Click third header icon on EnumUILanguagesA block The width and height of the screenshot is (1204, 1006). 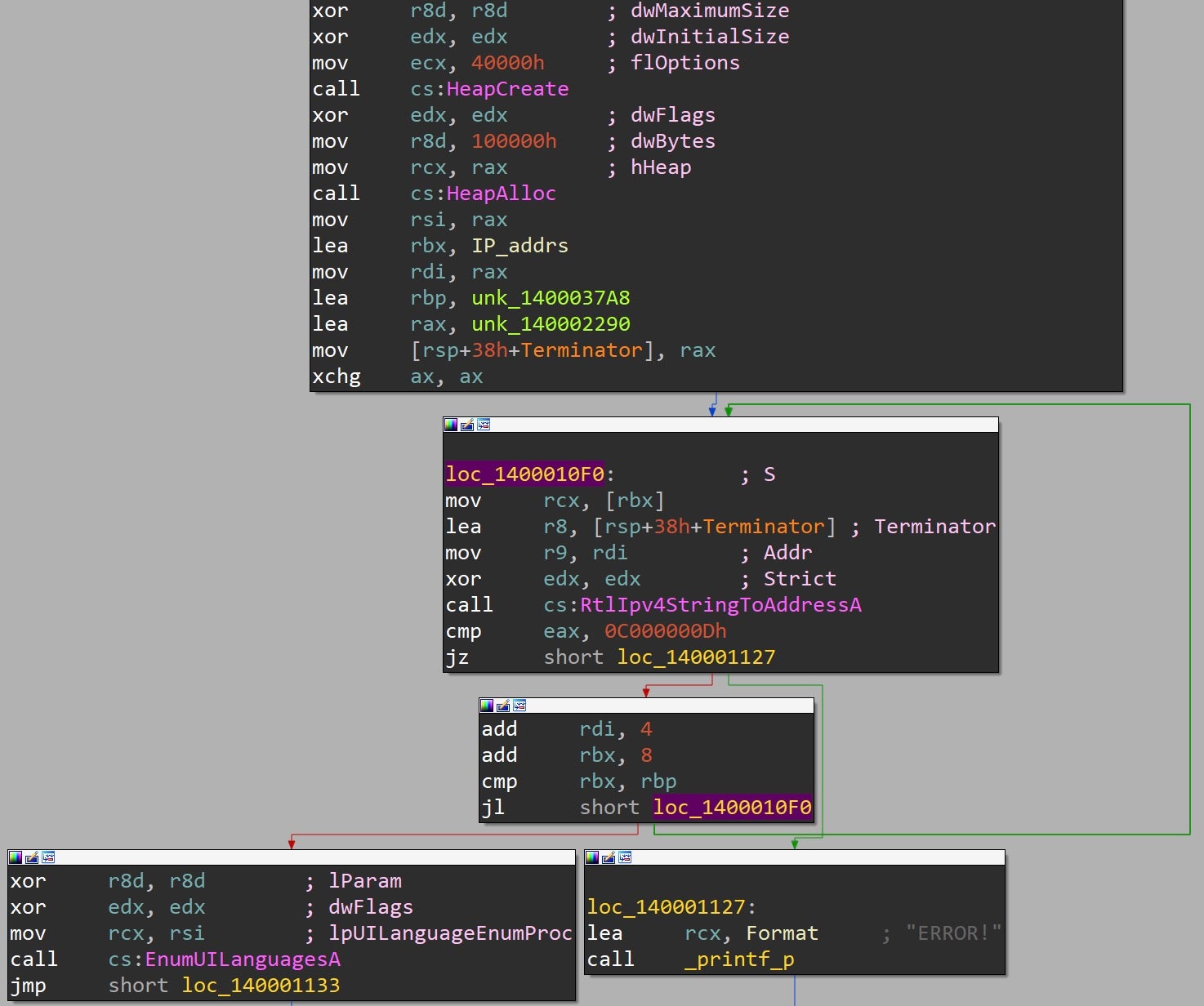[48, 857]
